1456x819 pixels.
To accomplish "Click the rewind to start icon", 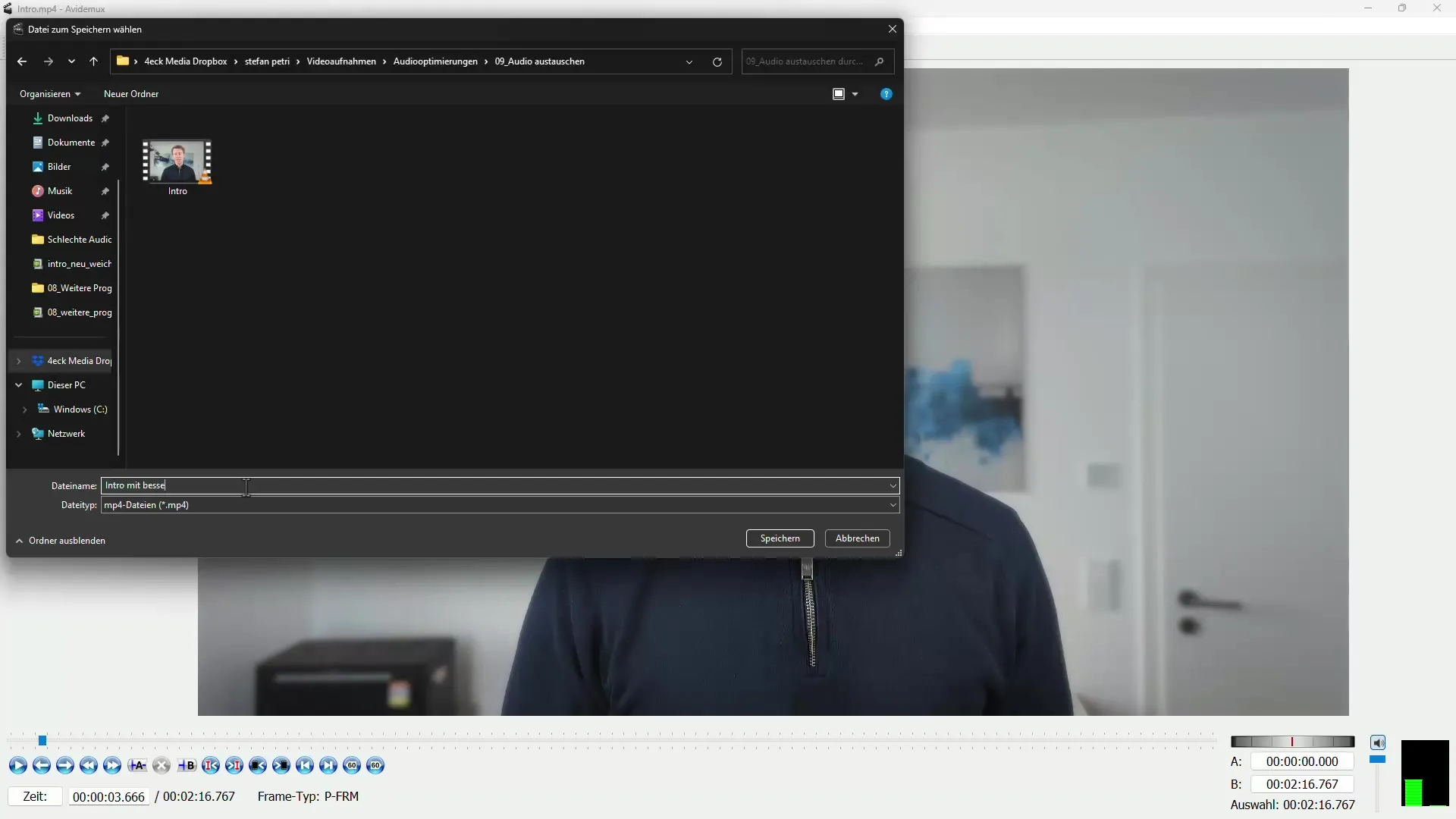I will point(305,765).
